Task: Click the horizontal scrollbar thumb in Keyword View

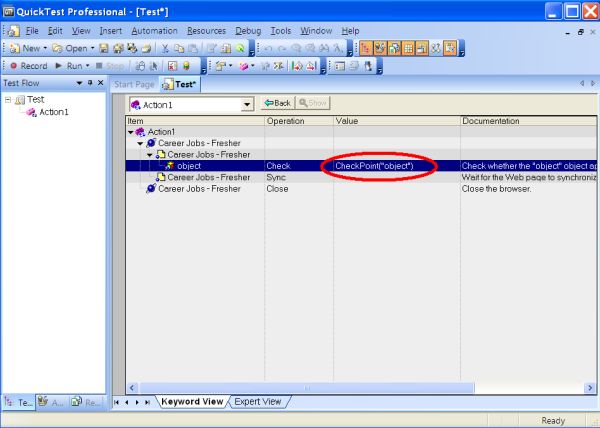Action: coord(307,388)
